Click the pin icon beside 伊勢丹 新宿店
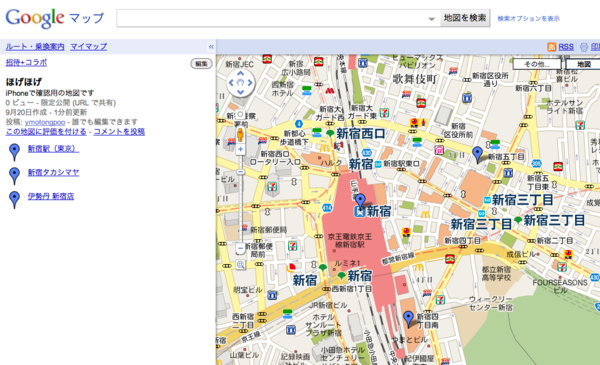 (x=15, y=199)
